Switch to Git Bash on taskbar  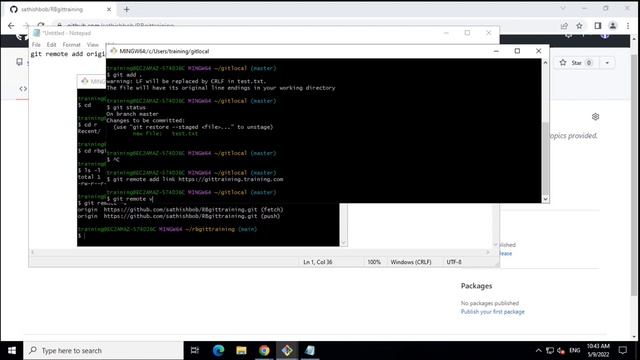[287, 351]
